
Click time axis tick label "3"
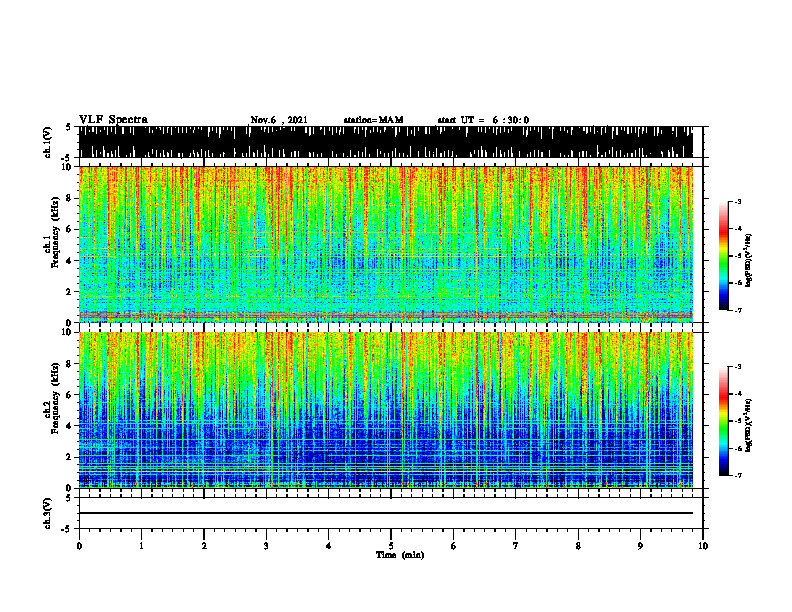266,546
